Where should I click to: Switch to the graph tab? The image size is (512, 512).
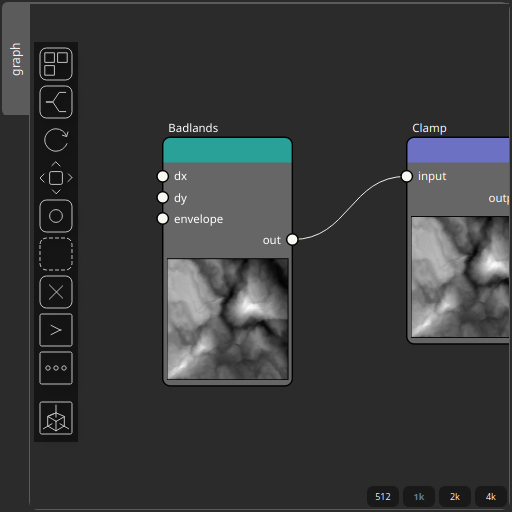point(16,59)
